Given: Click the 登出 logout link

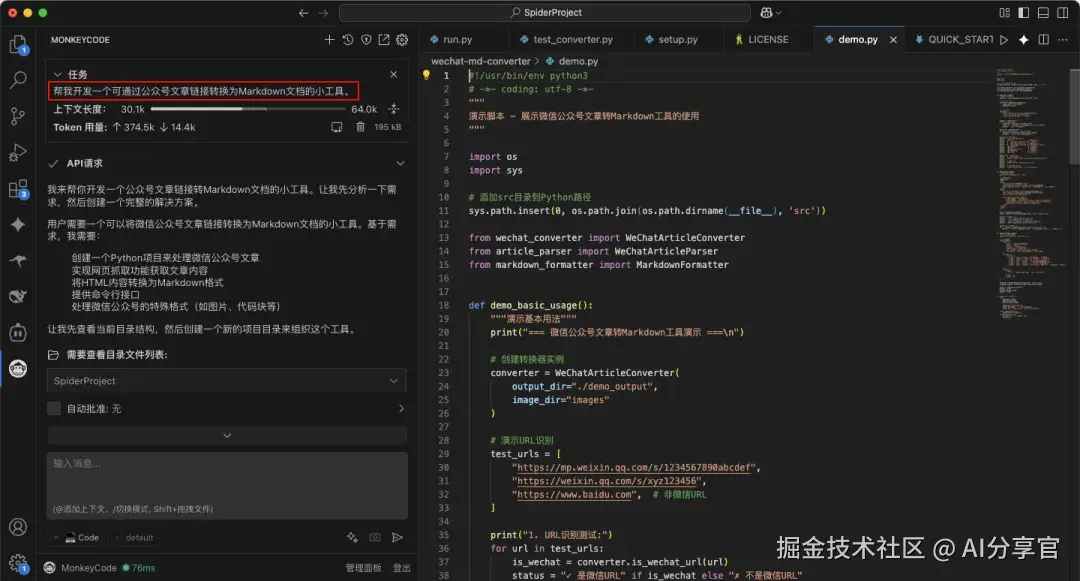Looking at the screenshot, I should point(402,568).
